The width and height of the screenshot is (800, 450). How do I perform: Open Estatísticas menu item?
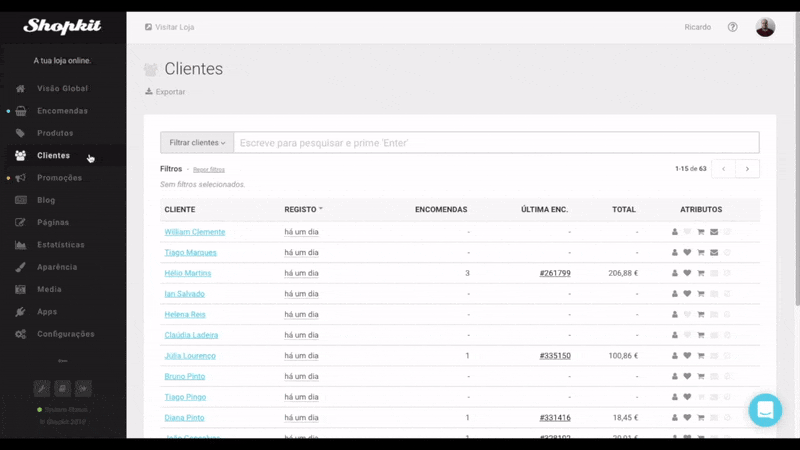click(63, 245)
